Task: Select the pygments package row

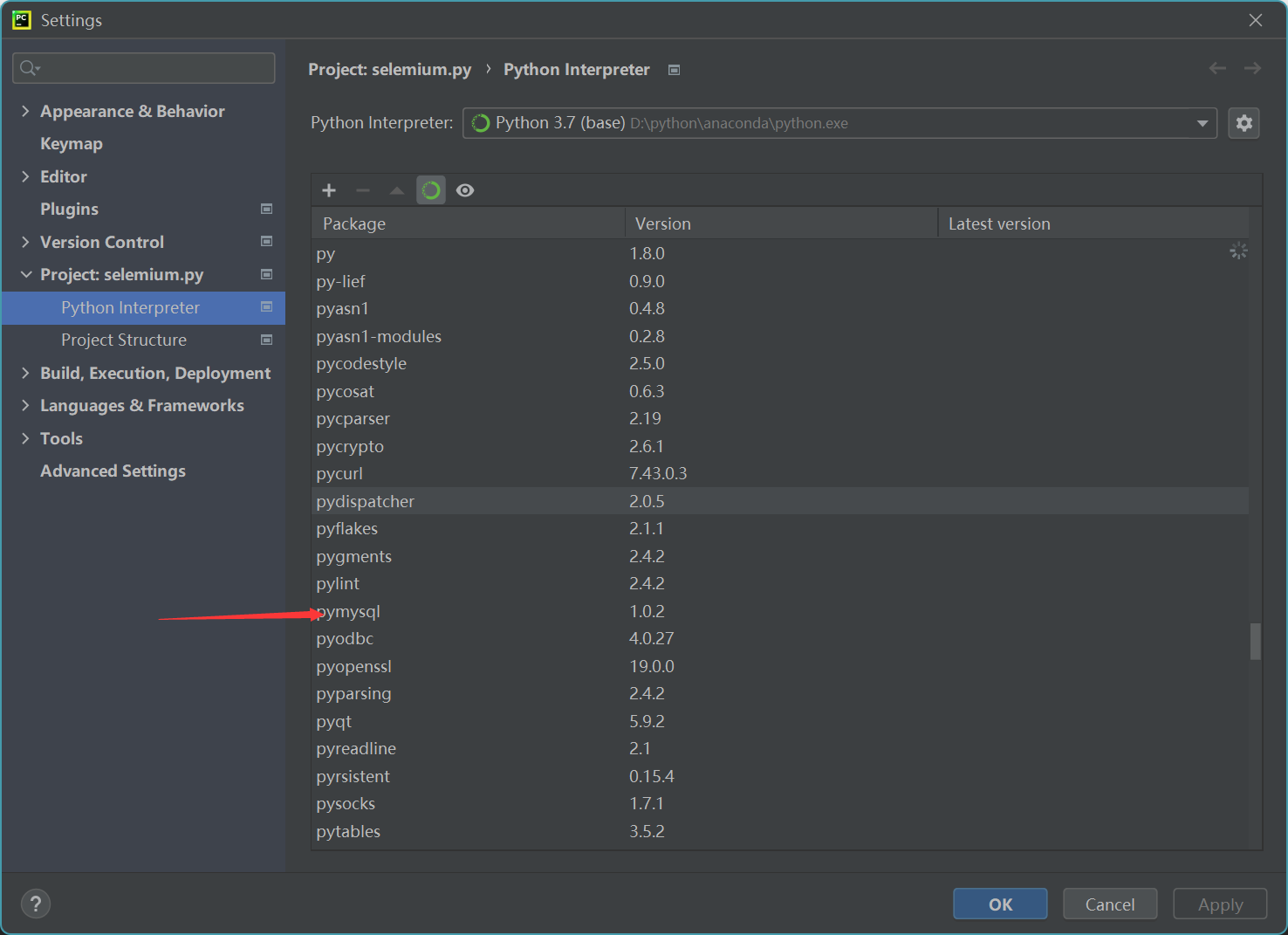Action: pos(780,556)
